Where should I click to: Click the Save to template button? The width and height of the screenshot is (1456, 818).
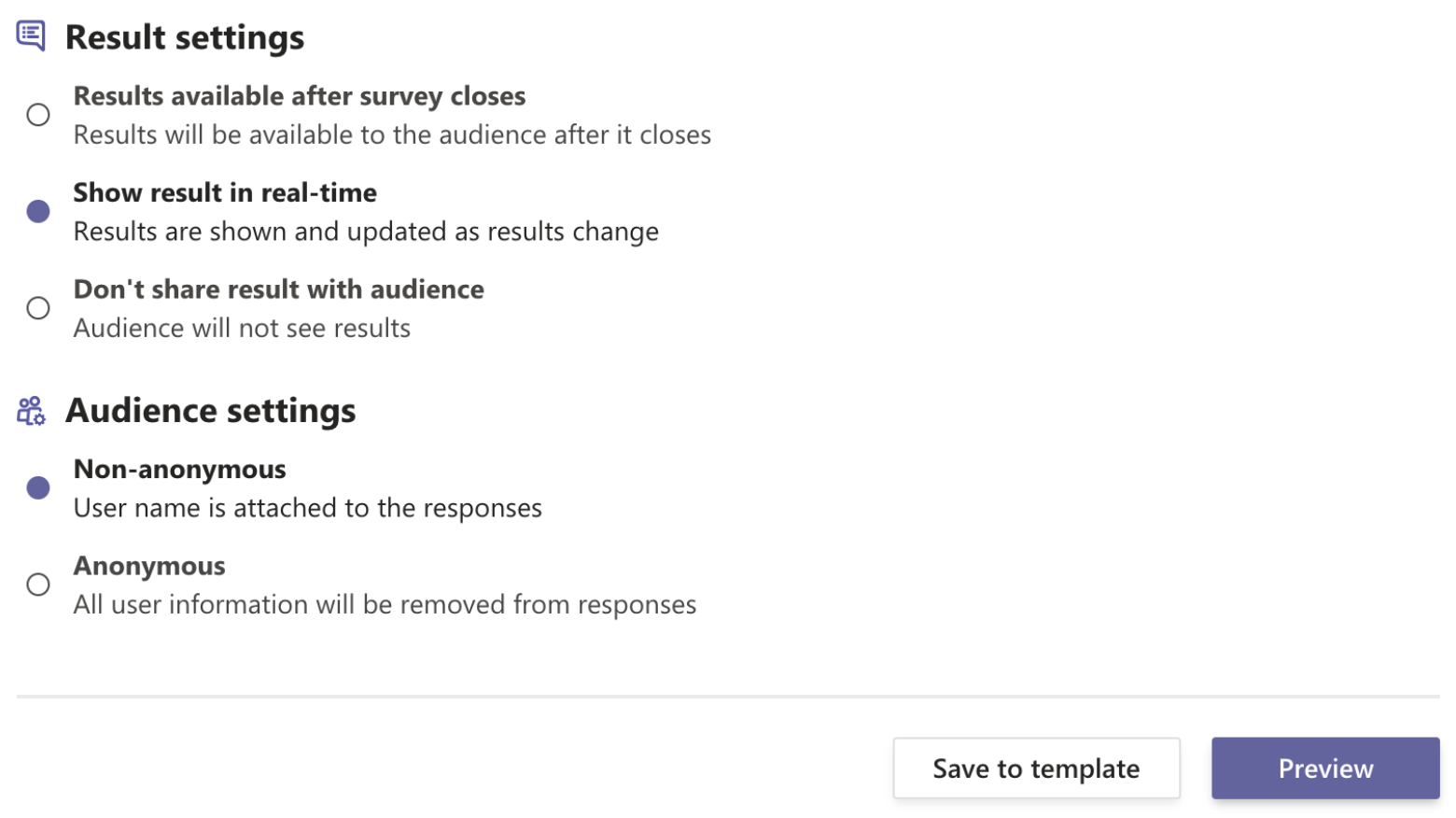click(x=1036, y=769)
